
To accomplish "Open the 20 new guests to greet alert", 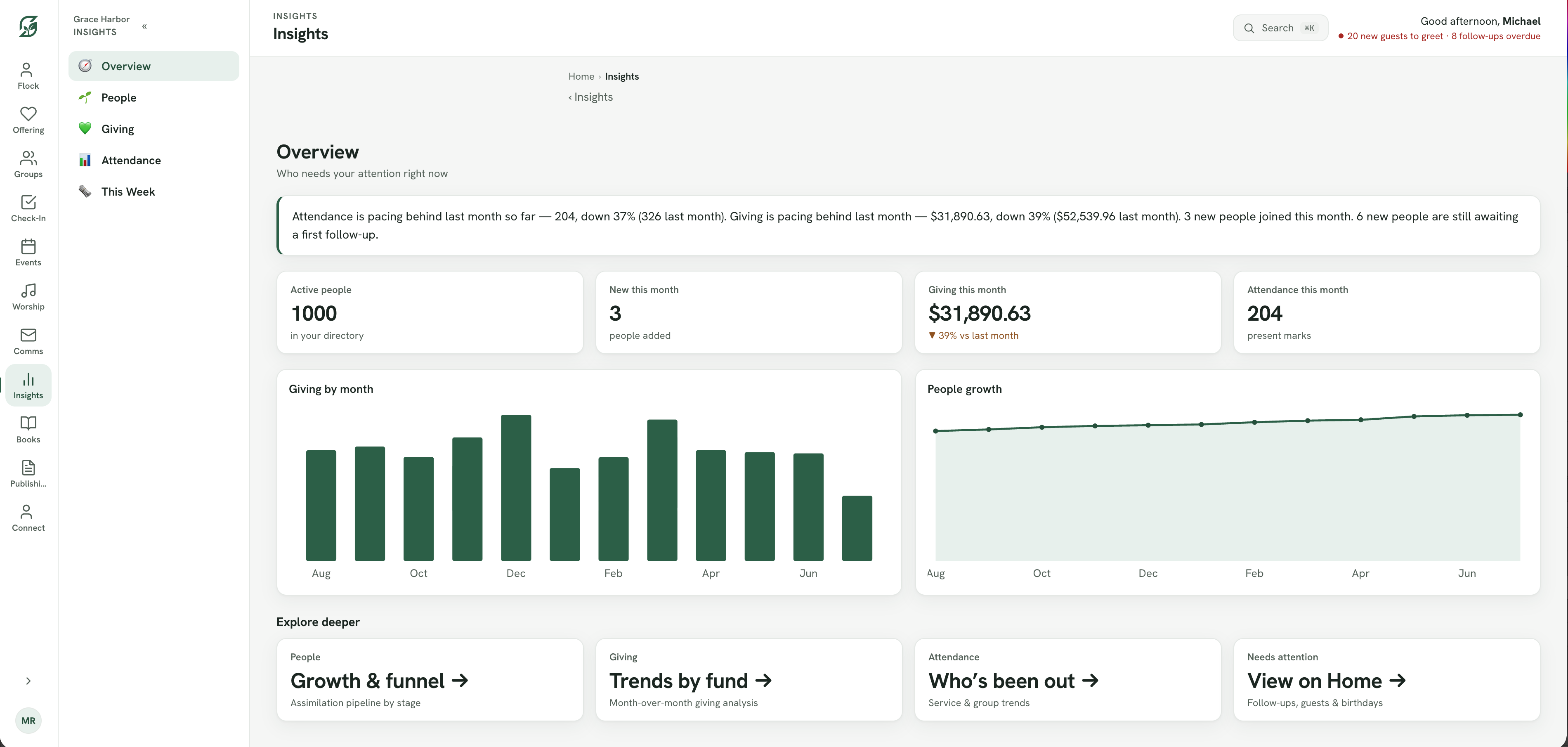I will [x=1395, y=36].
